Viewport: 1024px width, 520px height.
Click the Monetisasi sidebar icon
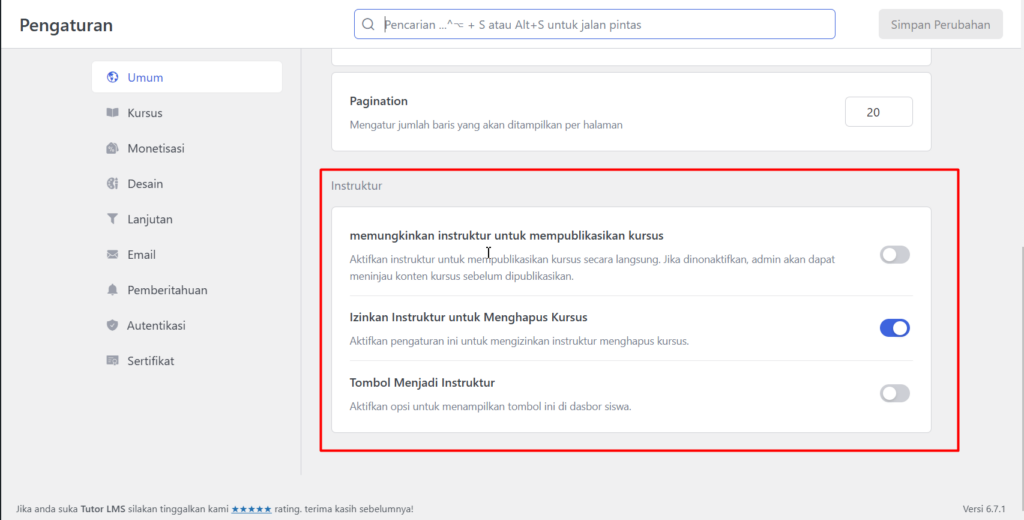[x=113, y=149]
